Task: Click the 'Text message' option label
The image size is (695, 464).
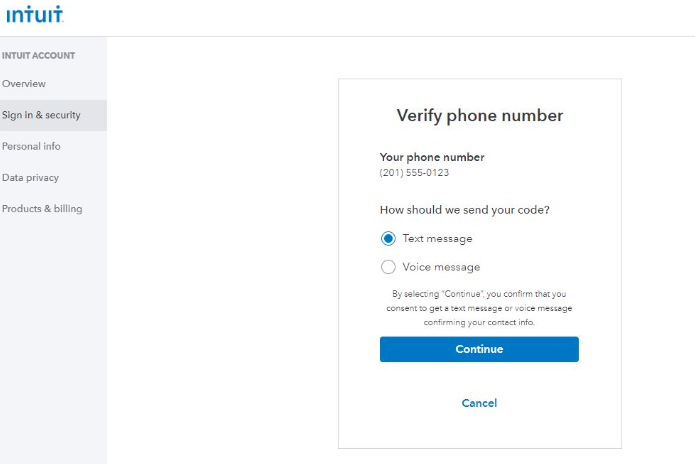Action: coord(437,239)
